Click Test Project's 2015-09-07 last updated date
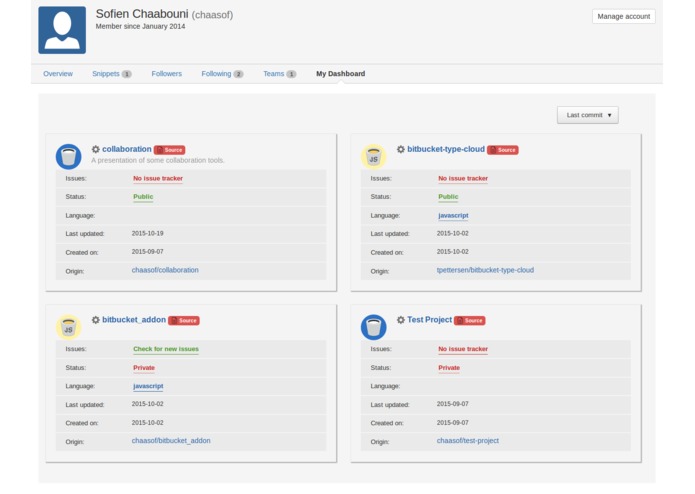The width and height of the screenshot is (695, 494). 453,404
